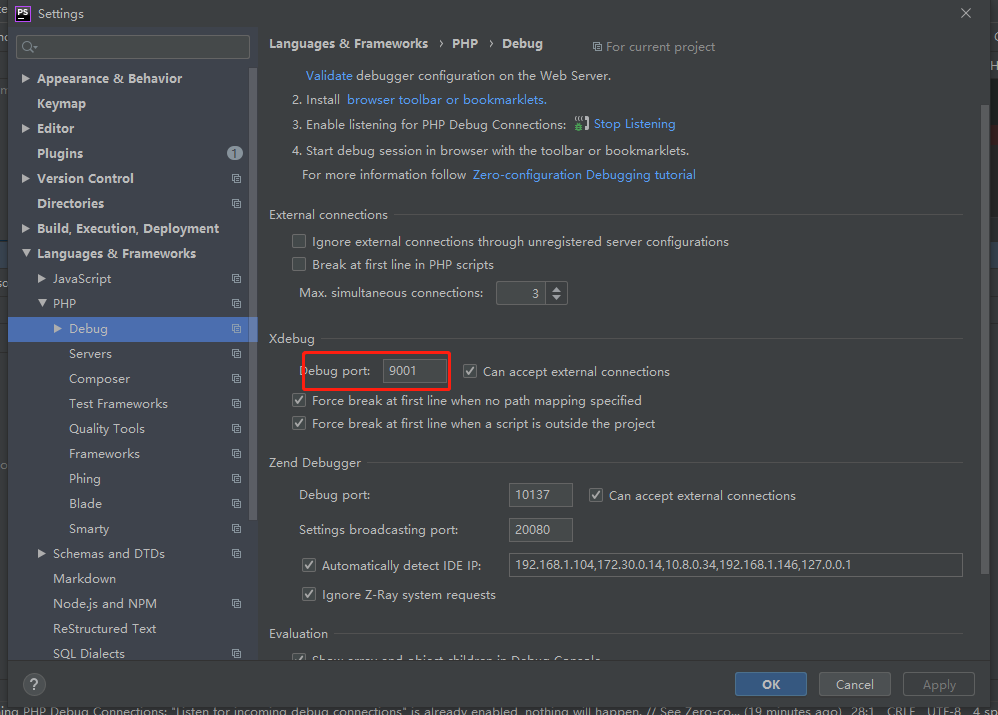Image resolution: width=998 pixels, height=715 pixels.
Task: Confirm settings with OK button
Action: 771,684
